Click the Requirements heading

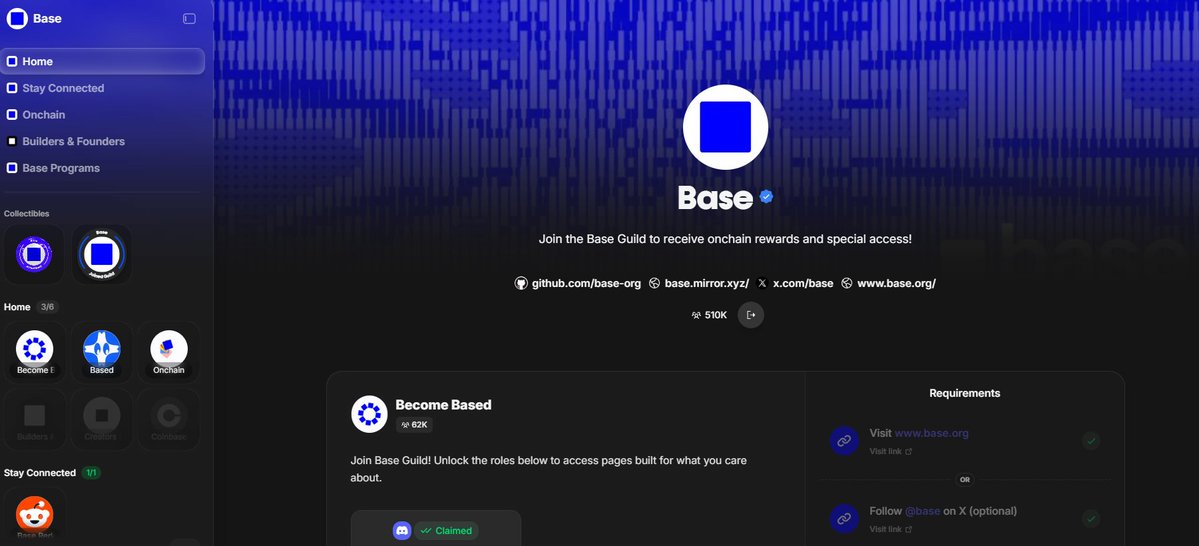(964, 393)
